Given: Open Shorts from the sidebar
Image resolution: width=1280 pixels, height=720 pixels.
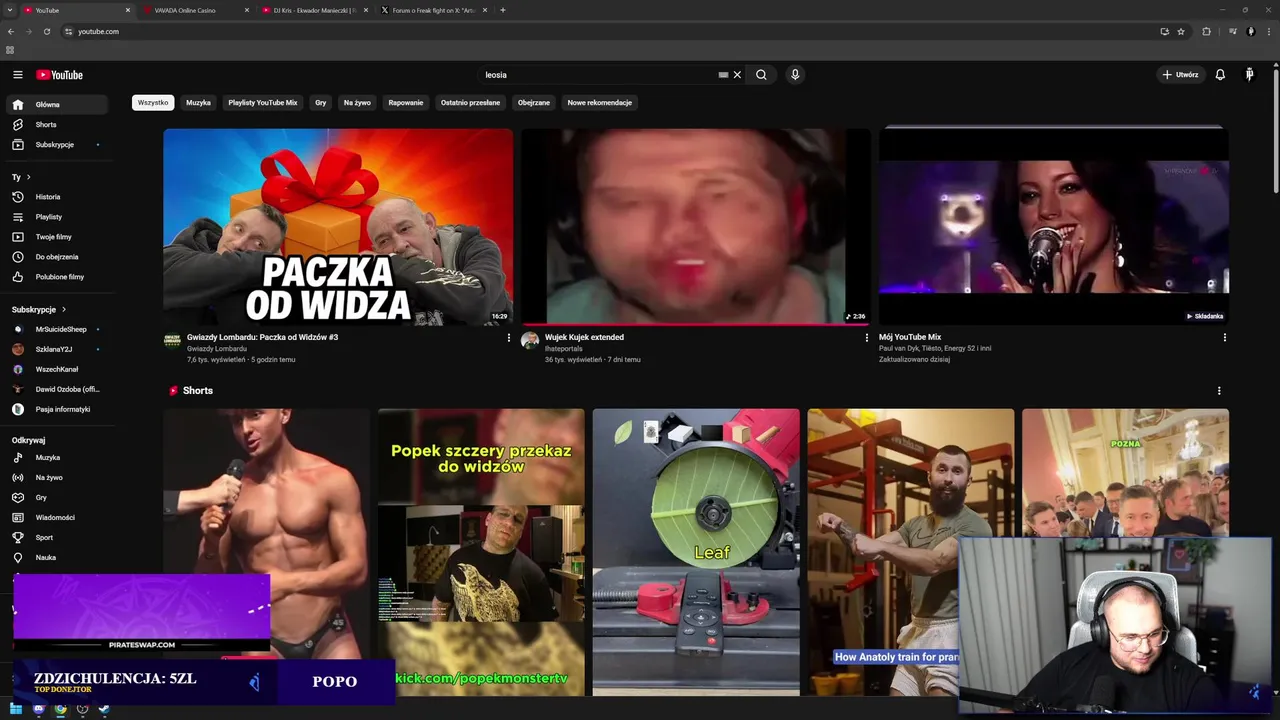Looking at the screenshot, I should click(x=57, y=125).
